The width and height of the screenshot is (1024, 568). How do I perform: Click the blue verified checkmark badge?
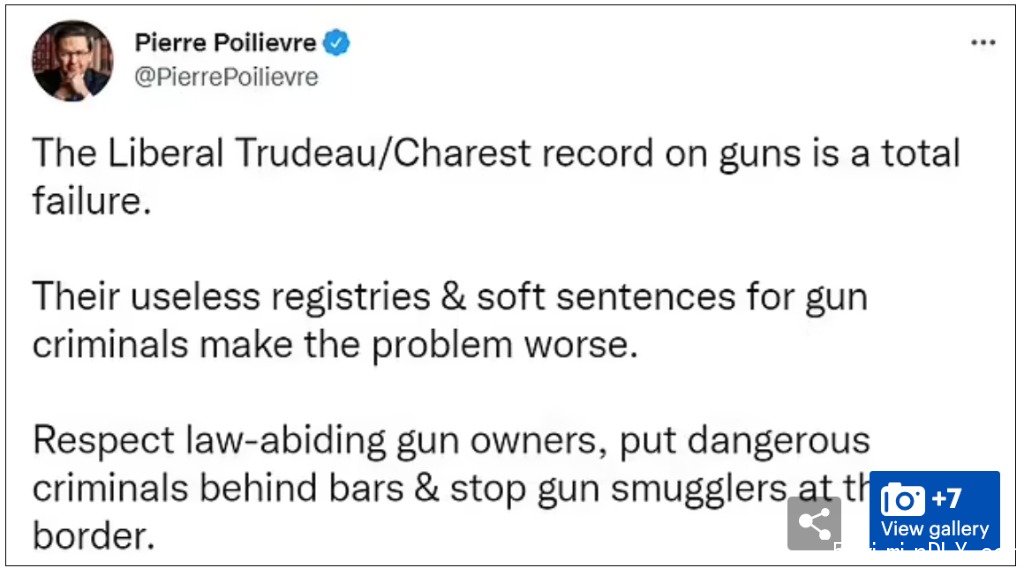pos(336,43)
